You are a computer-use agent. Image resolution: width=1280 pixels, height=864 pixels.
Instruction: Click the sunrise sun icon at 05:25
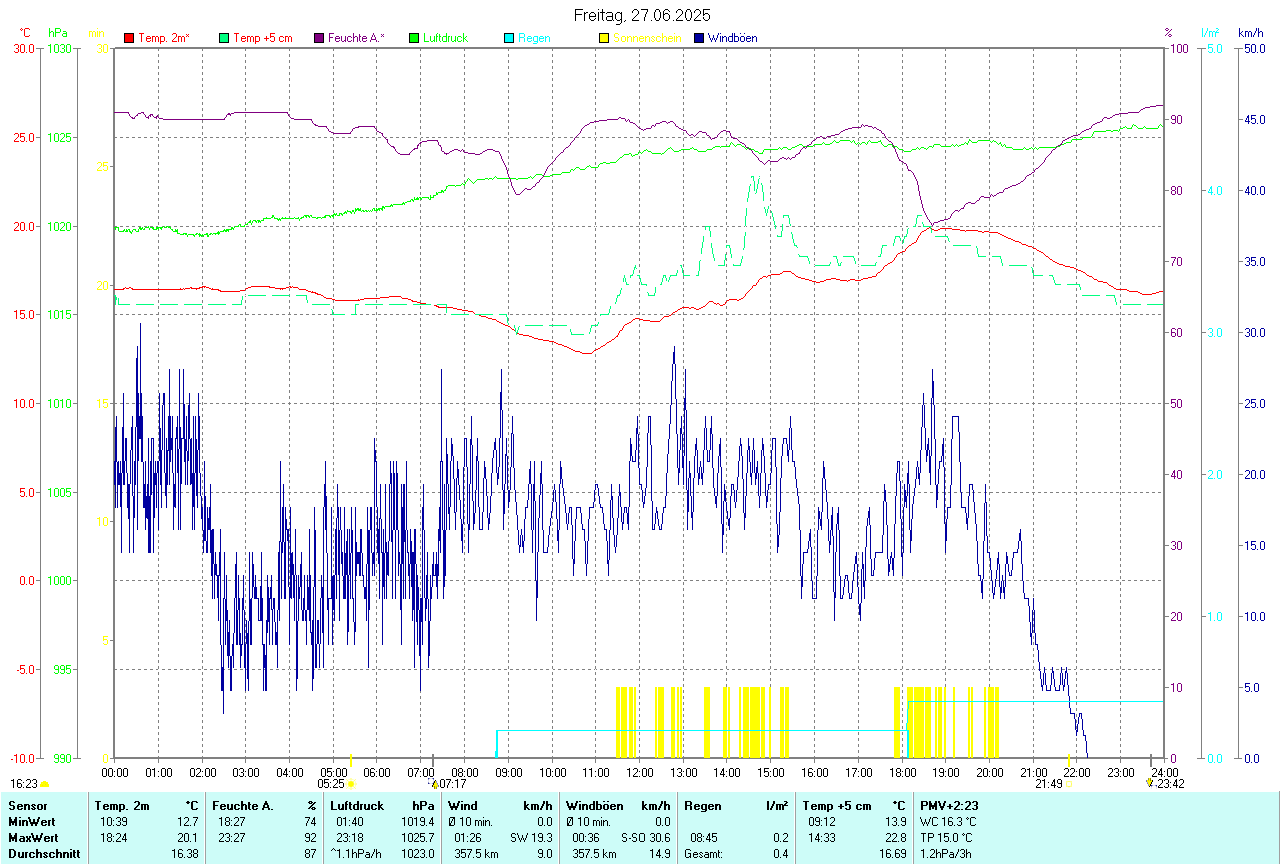[x=351, y=784]
